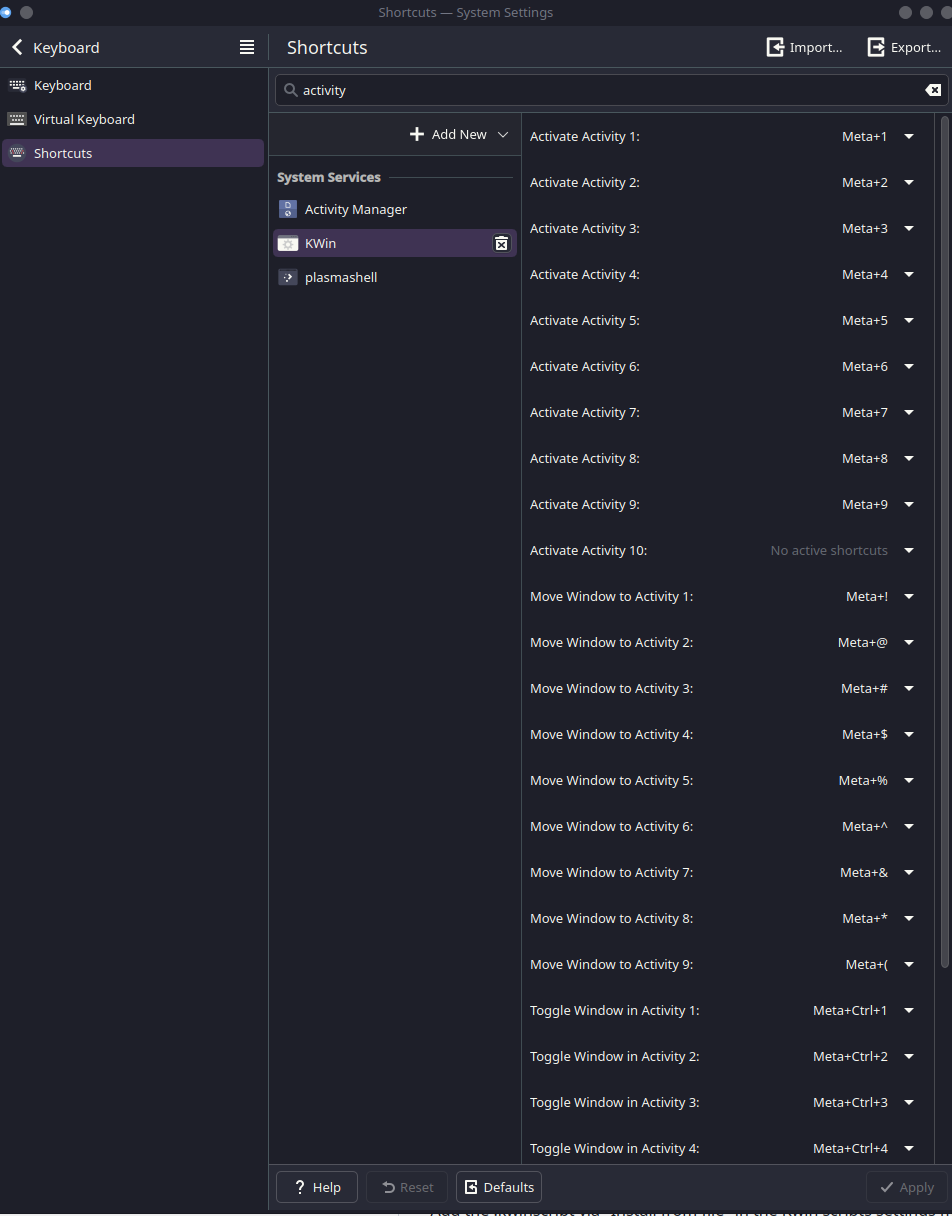Click the System Services heading

pos(329,177)
